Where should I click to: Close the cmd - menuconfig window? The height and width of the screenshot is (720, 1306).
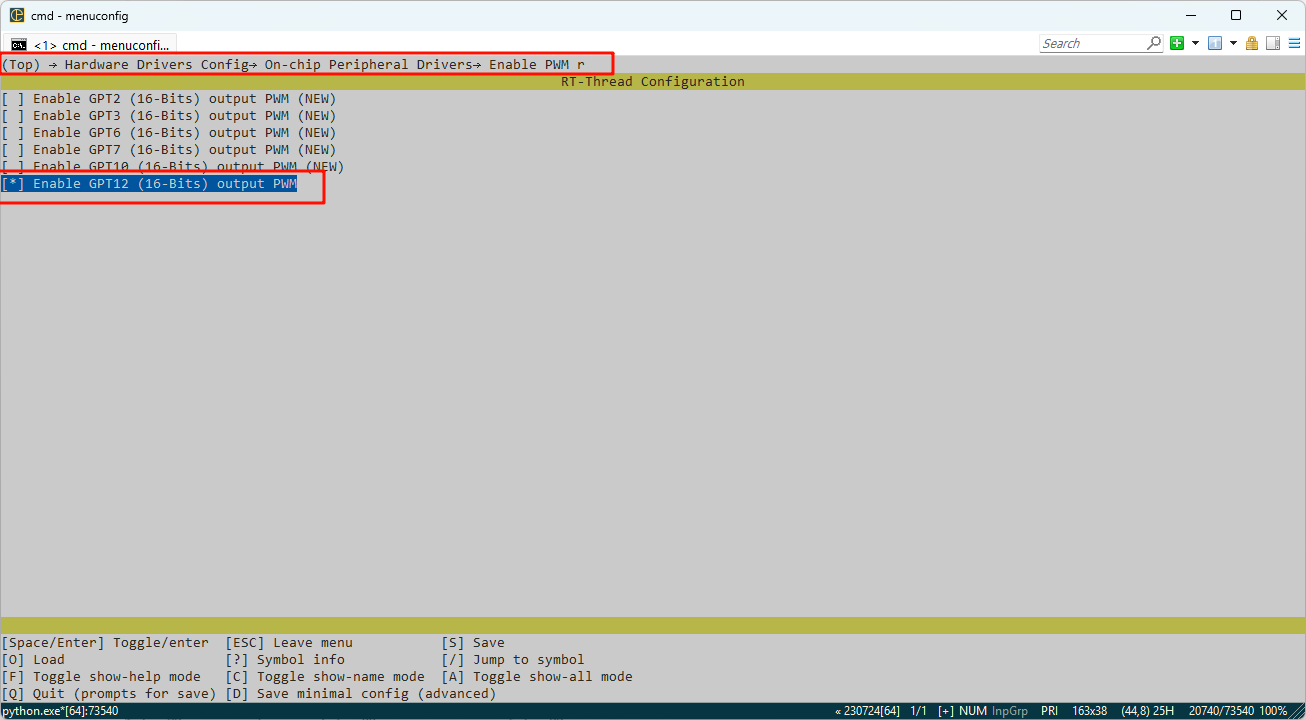(x=1282, y=15)
